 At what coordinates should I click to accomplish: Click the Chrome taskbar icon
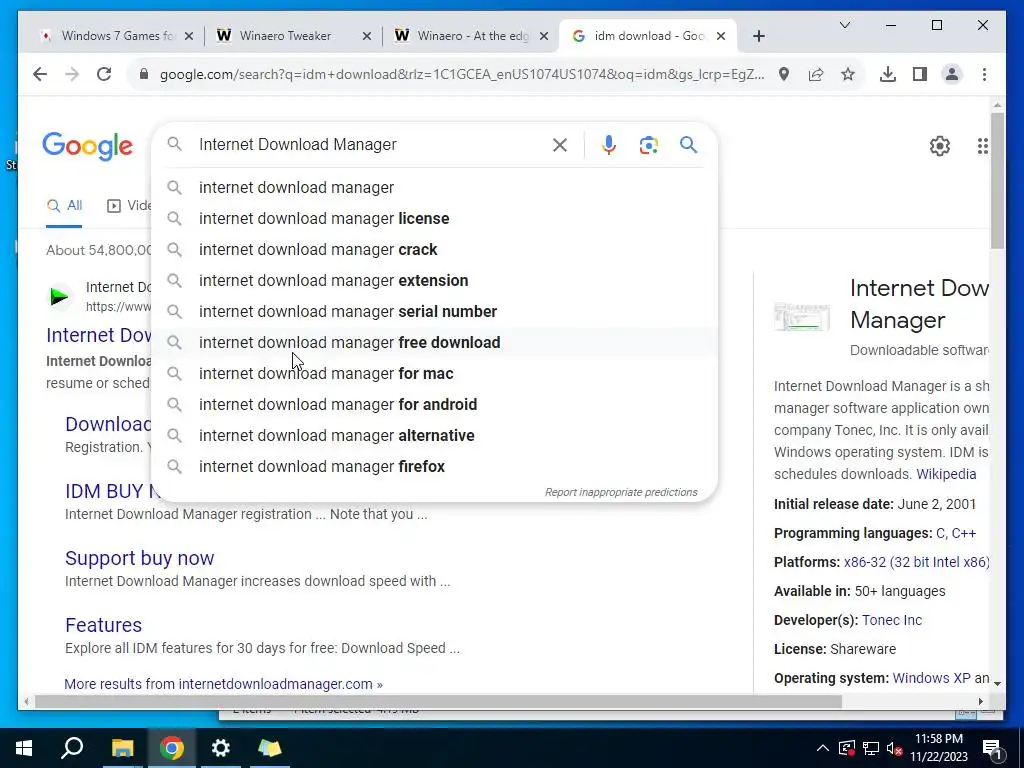coord(171,748)
